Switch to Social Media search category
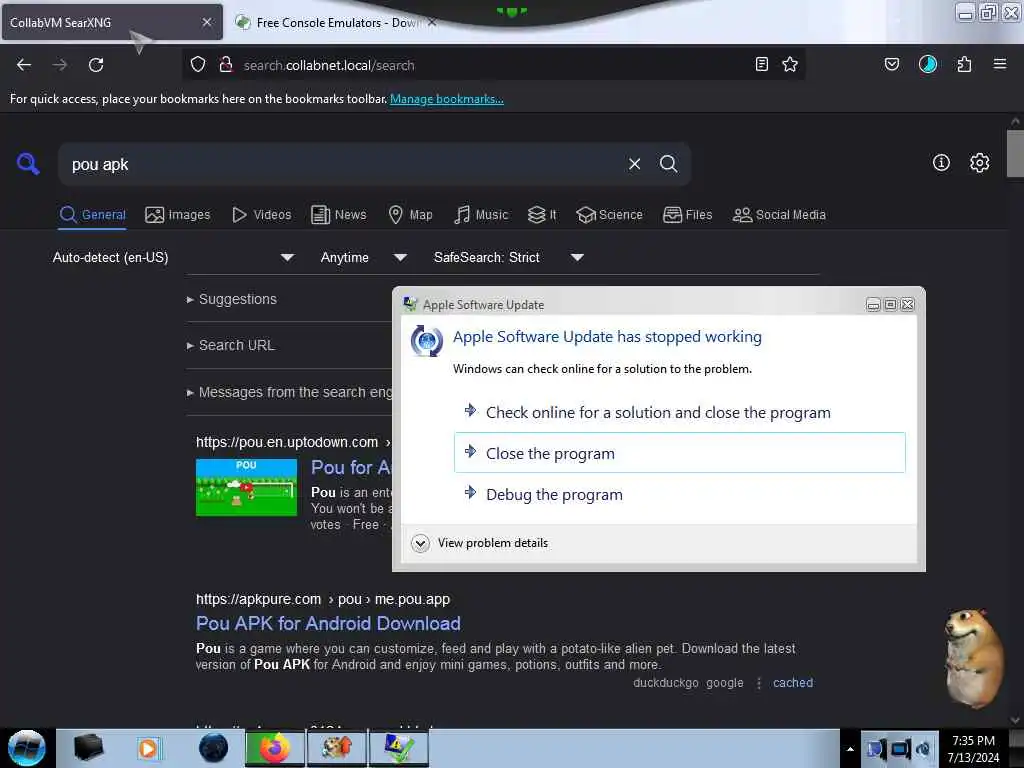This screenshot has height=768, width=1024. pyautogui.click(x=779, y=215)
